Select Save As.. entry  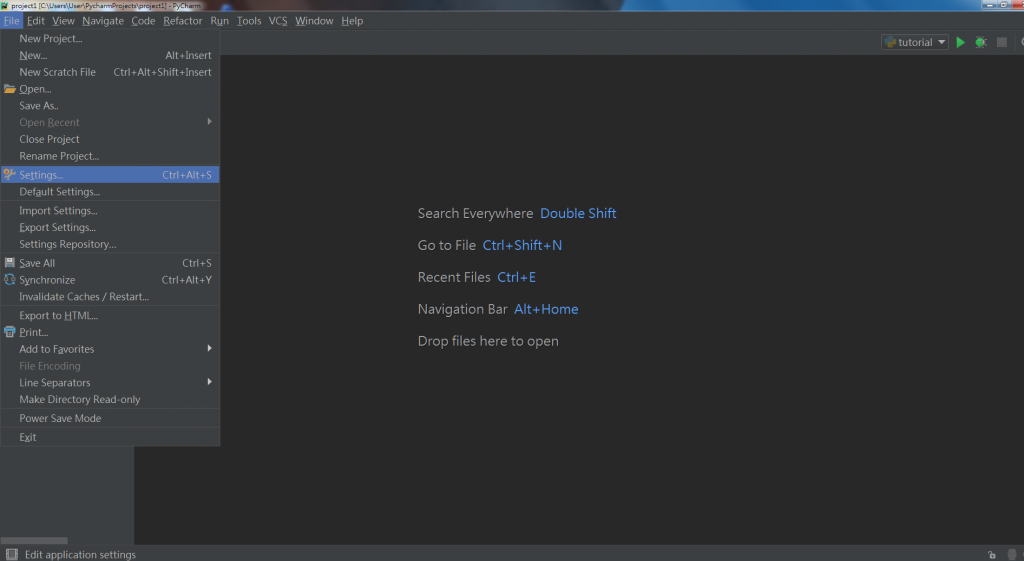[110, 106]
